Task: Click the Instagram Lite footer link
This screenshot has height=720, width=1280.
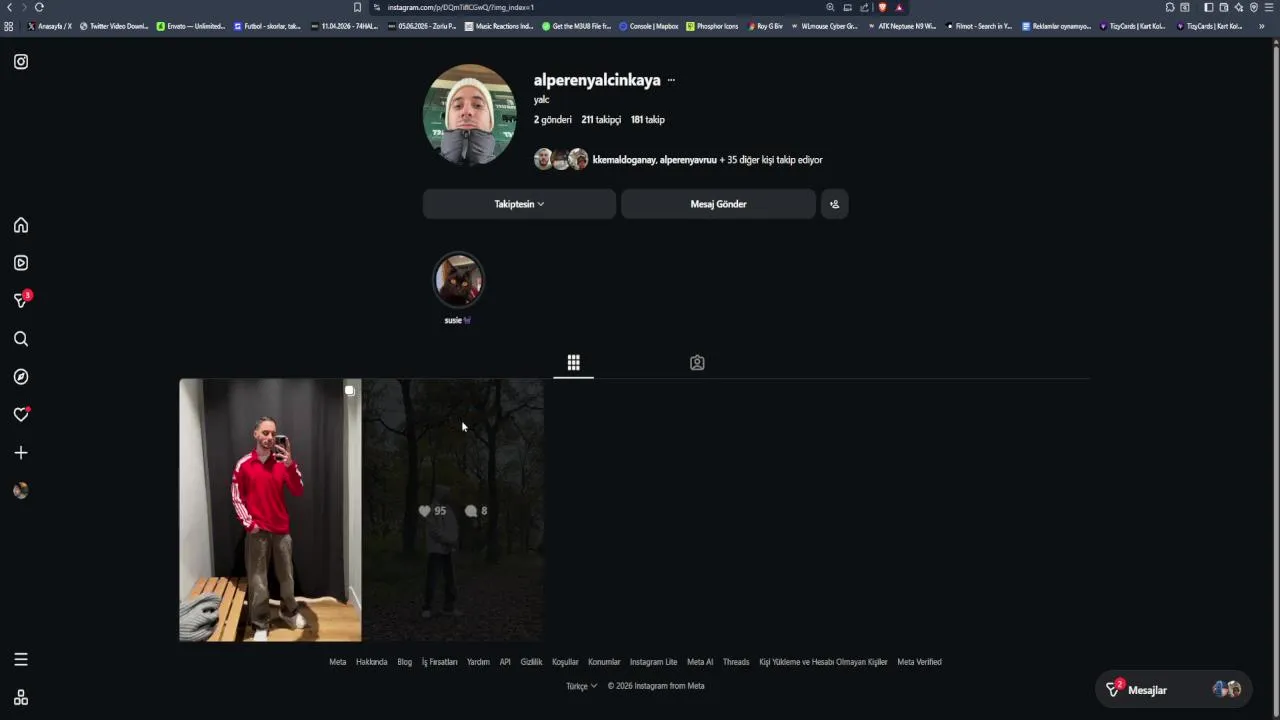Action: [x=653, y=662]
